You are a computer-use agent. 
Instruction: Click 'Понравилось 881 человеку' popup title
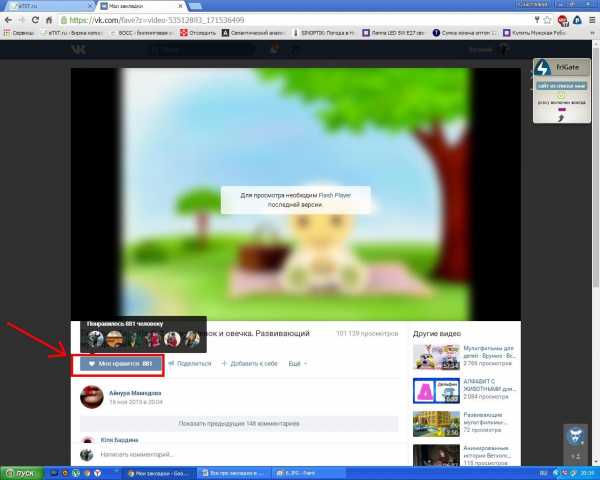click(x=125, y=324)
